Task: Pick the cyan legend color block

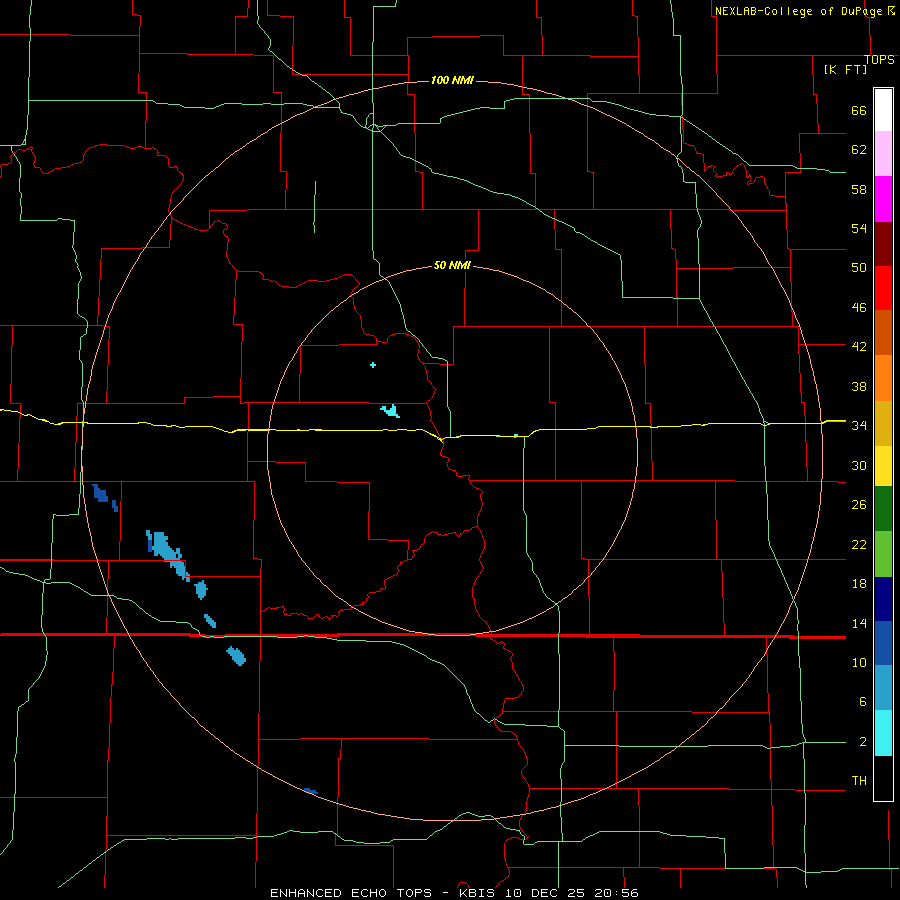Action: click(883, 733)
